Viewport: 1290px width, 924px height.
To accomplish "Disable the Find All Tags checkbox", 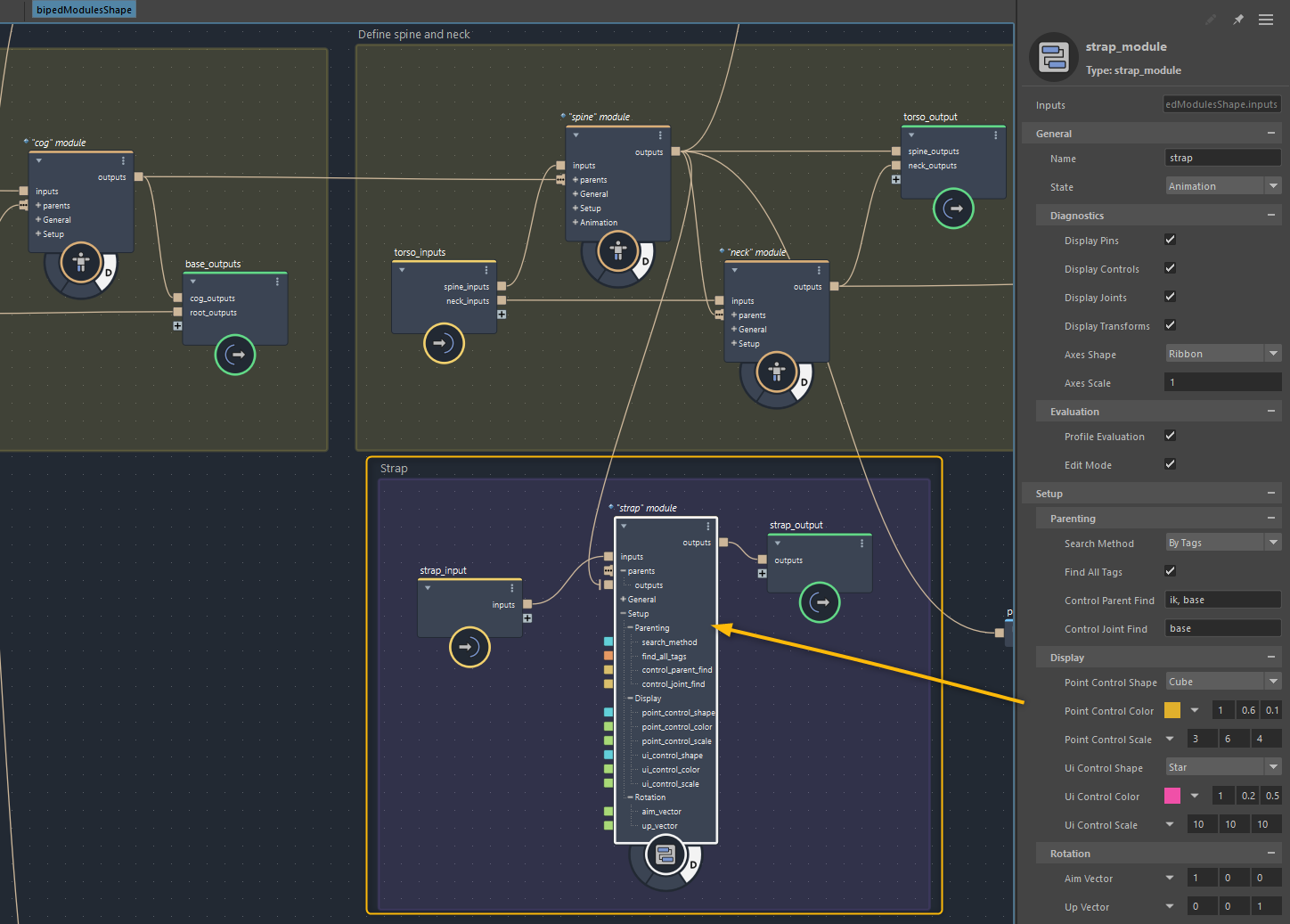I will pos(1170,571).
